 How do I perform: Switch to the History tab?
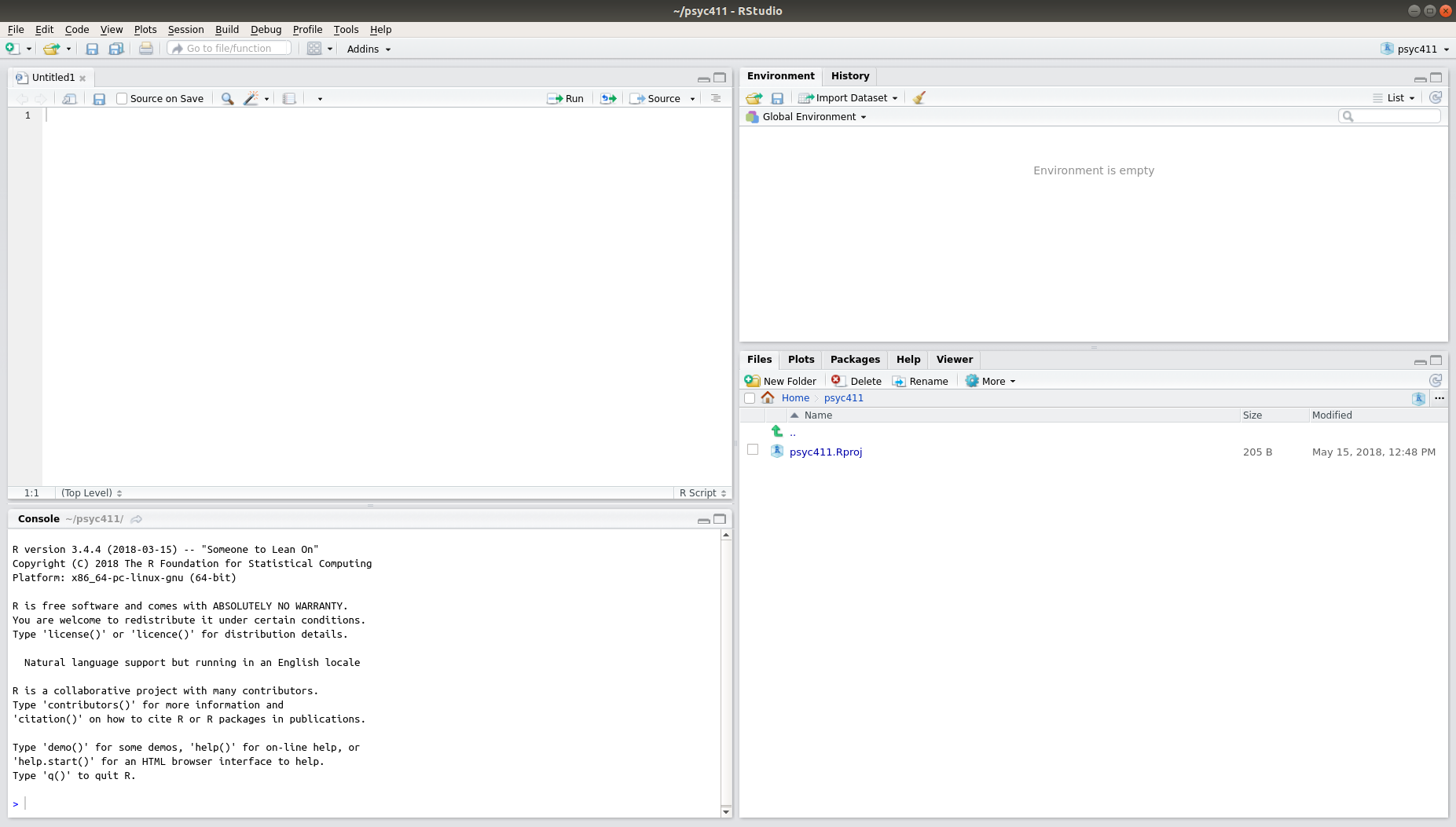coord(850,76)
